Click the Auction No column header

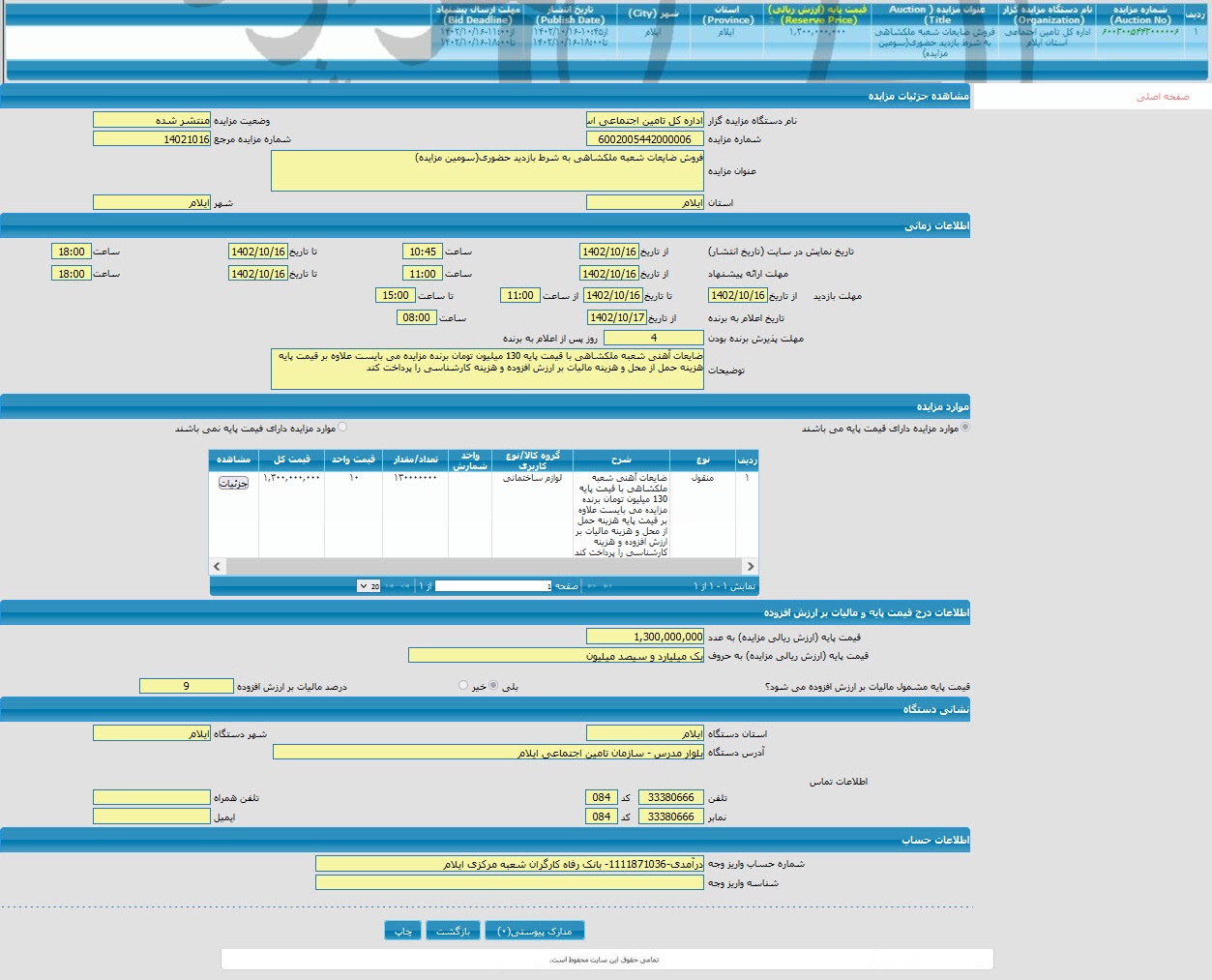1139,15
